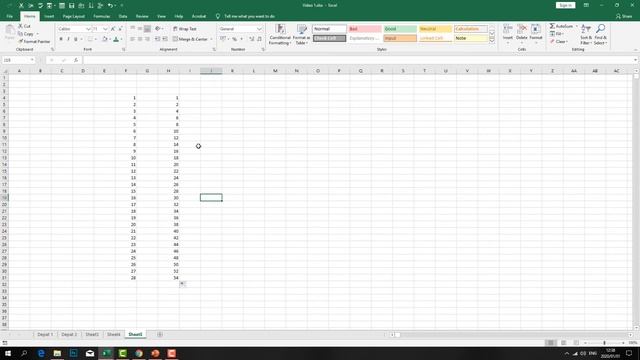Apply the Note cell style
The height and width of the screenshot is (360, 640).
tap(471, 38)
